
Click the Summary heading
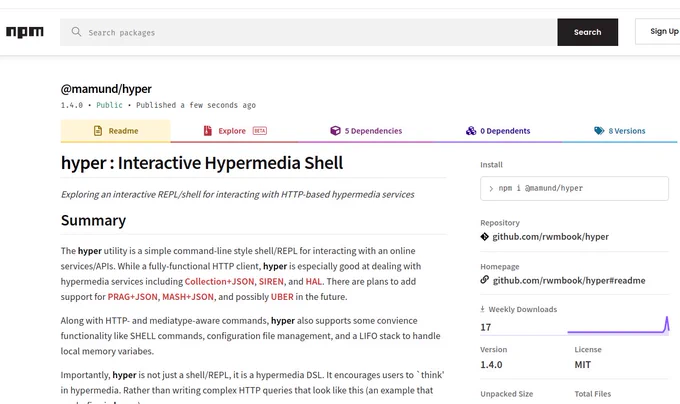[93, 220]
